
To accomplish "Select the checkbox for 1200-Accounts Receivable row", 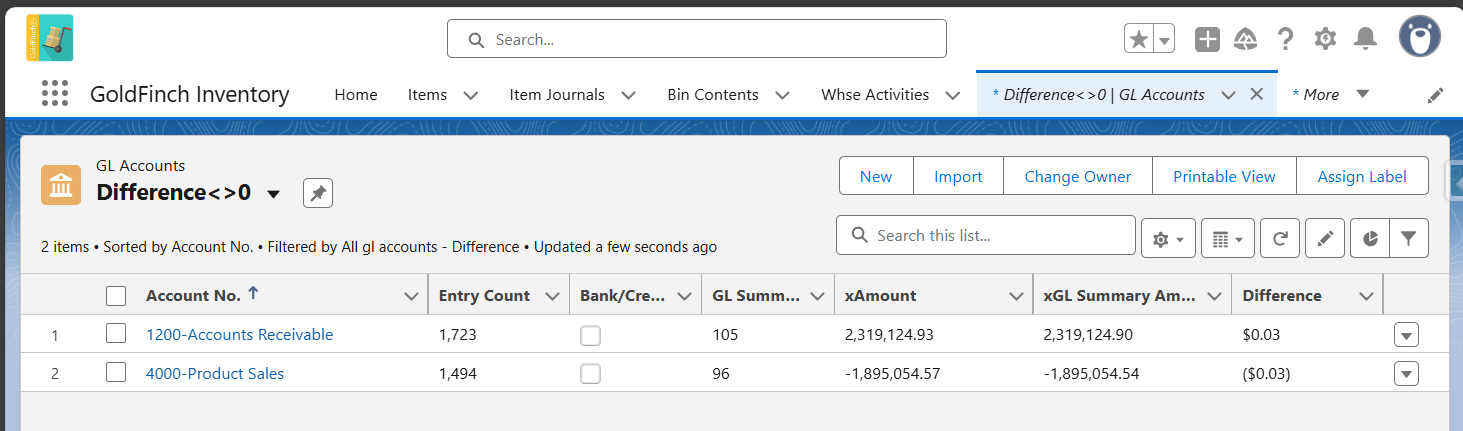I will 116,334.
